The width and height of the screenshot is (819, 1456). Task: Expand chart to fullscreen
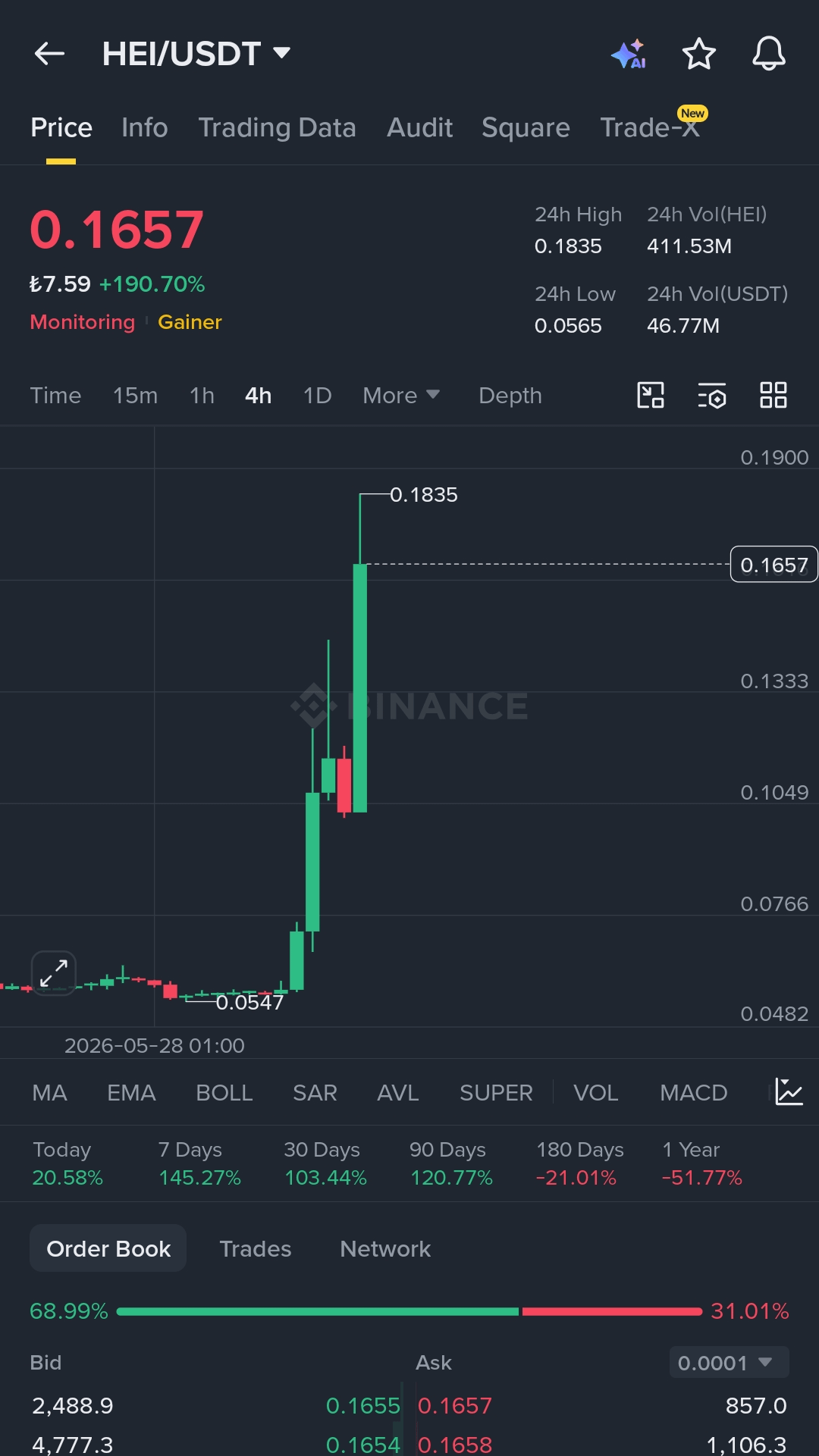(54, 972)
